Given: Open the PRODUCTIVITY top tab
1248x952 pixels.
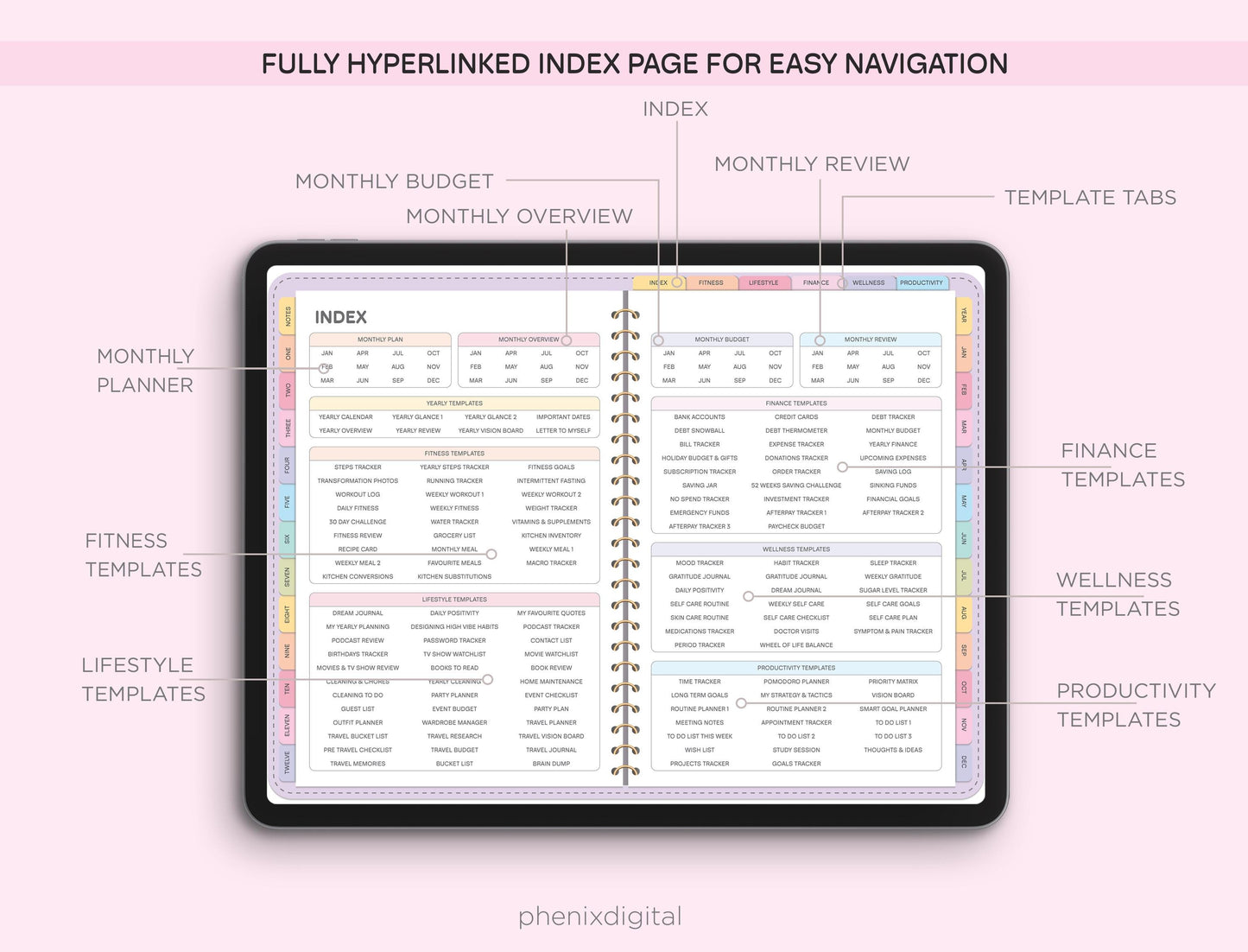Looking at the screenshot, I should (x=922, y=282).
